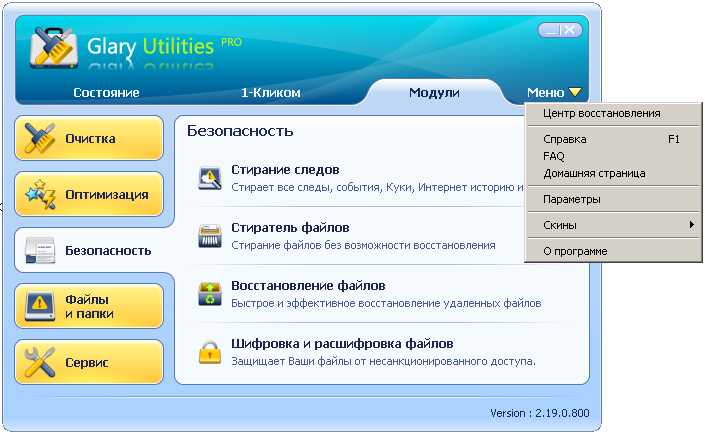Click the document icon beside Безопасность

pyautogui.click(x=40, y=250)
